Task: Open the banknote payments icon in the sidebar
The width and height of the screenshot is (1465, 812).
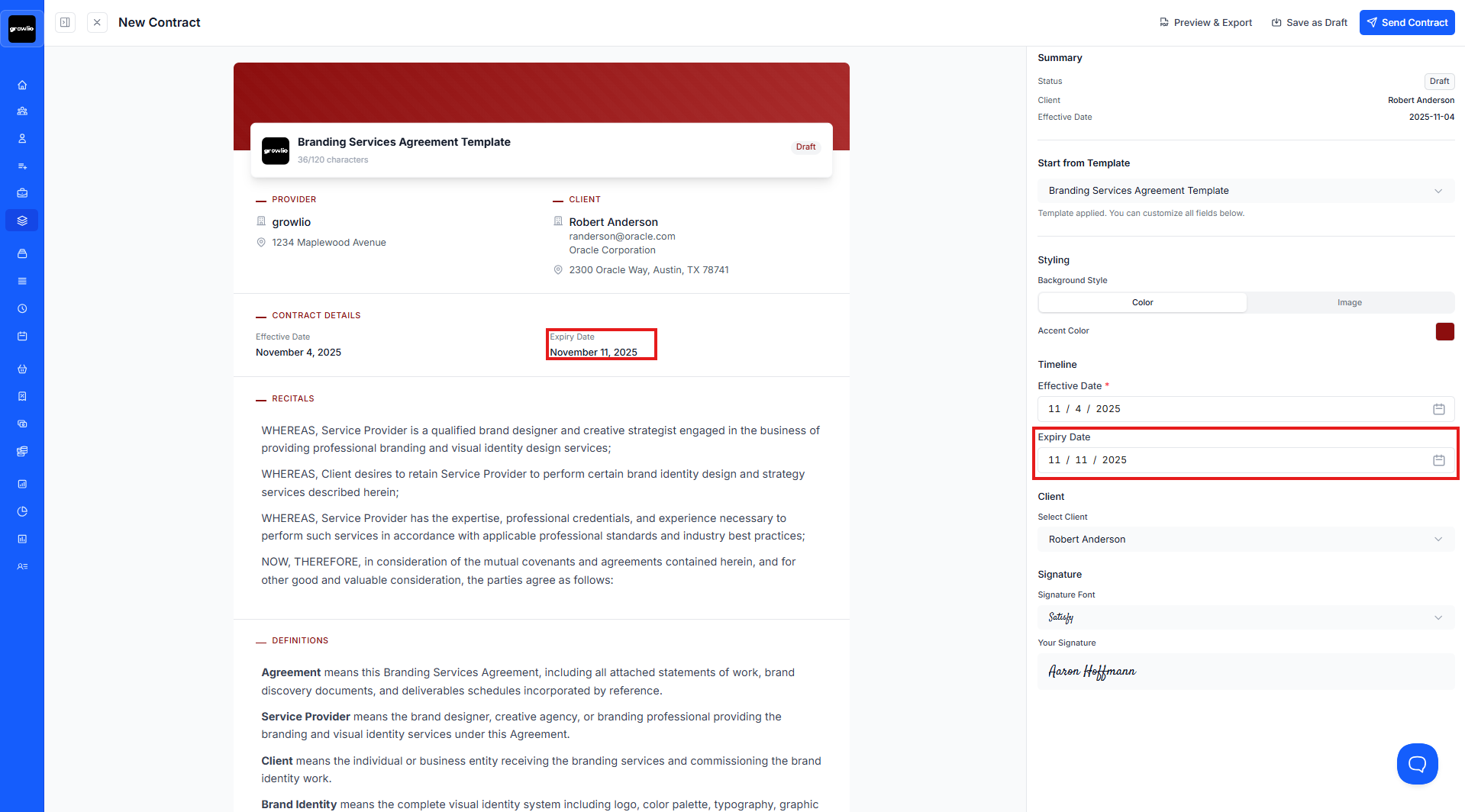Action: [22, 424]
